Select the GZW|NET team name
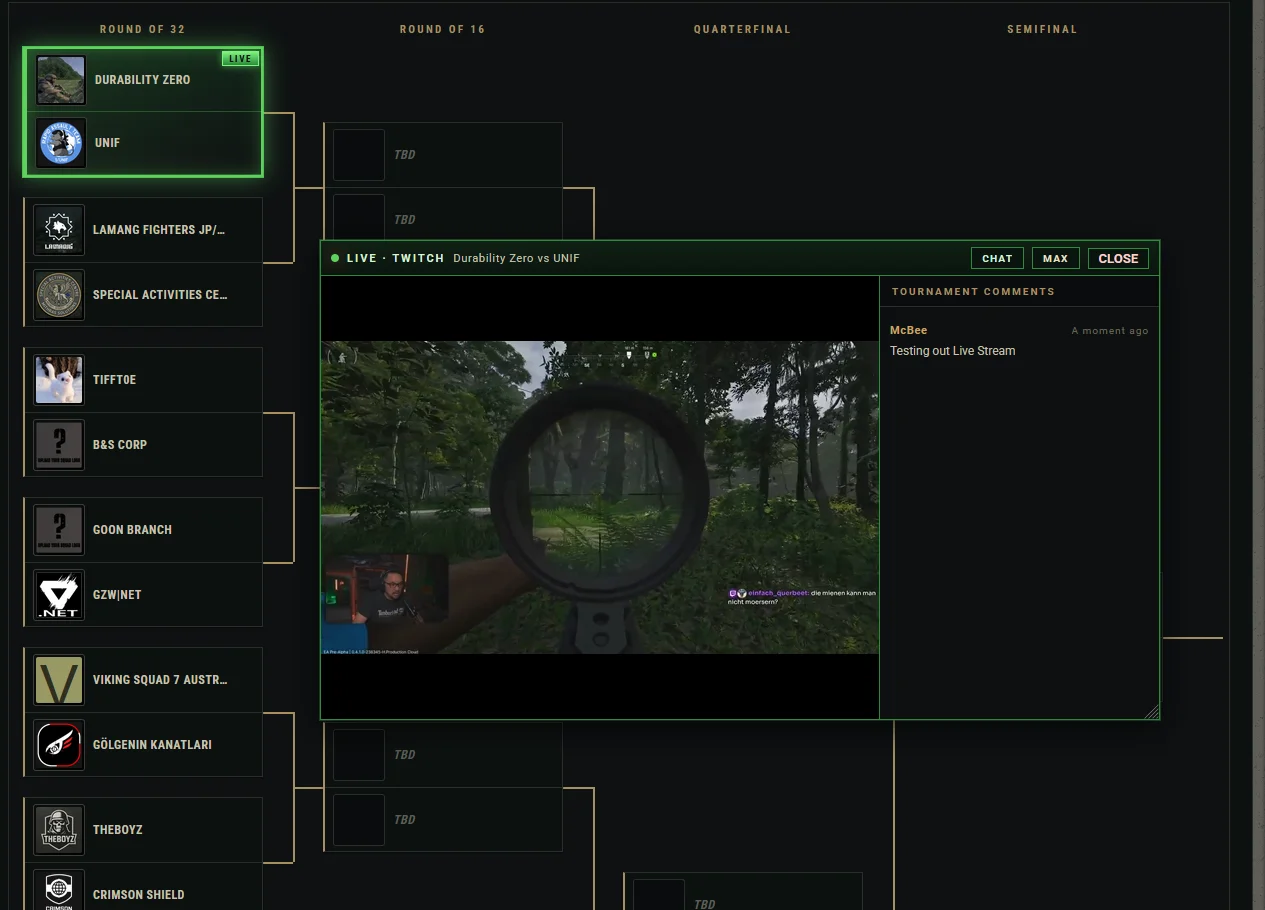The width and height of the screenshot is (1265, 910). click(117, 595)
